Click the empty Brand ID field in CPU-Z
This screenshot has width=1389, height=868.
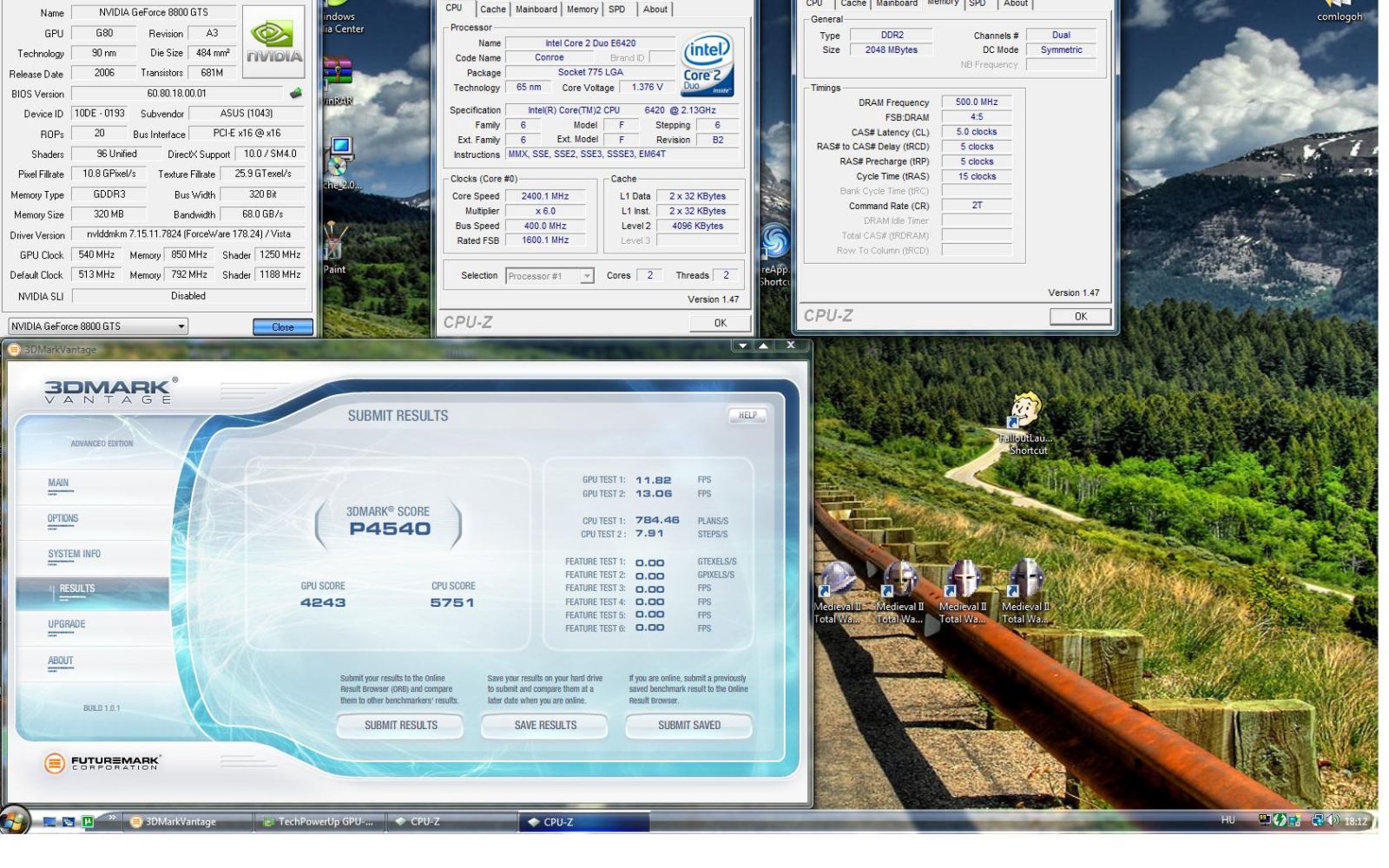click(x=663, y=58)
